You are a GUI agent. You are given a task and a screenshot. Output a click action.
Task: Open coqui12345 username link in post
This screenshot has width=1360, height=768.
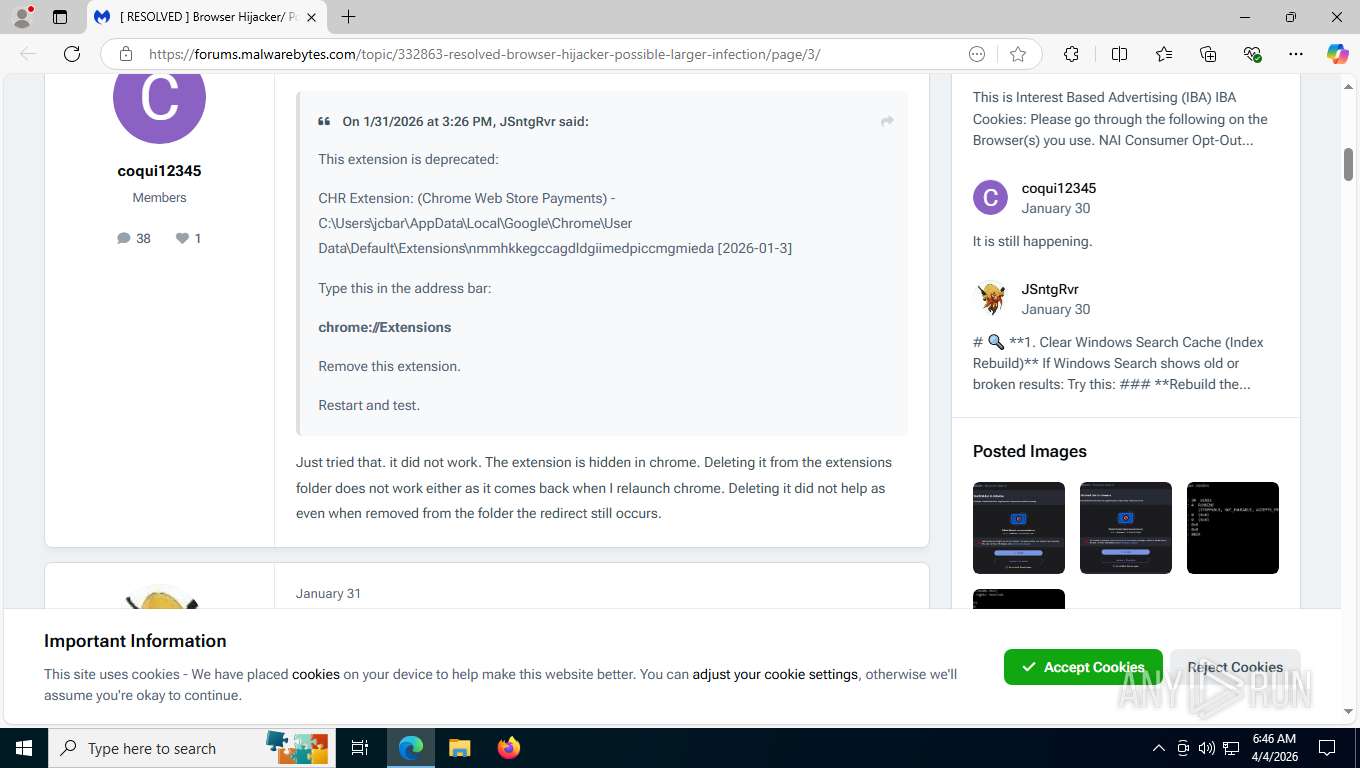pyautogui.click(x=160, y=171)
